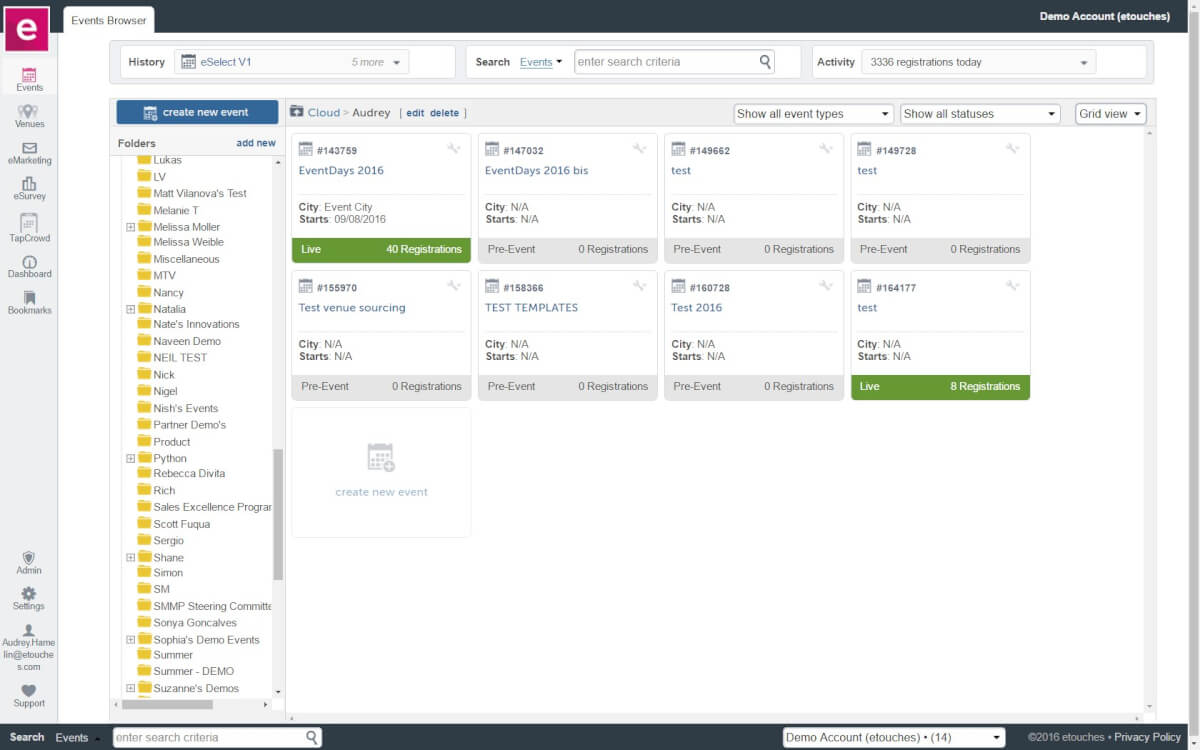Expand the Melissa Moller folder
The height and width of the screenshot is (750, 1200).
point(130,225)
